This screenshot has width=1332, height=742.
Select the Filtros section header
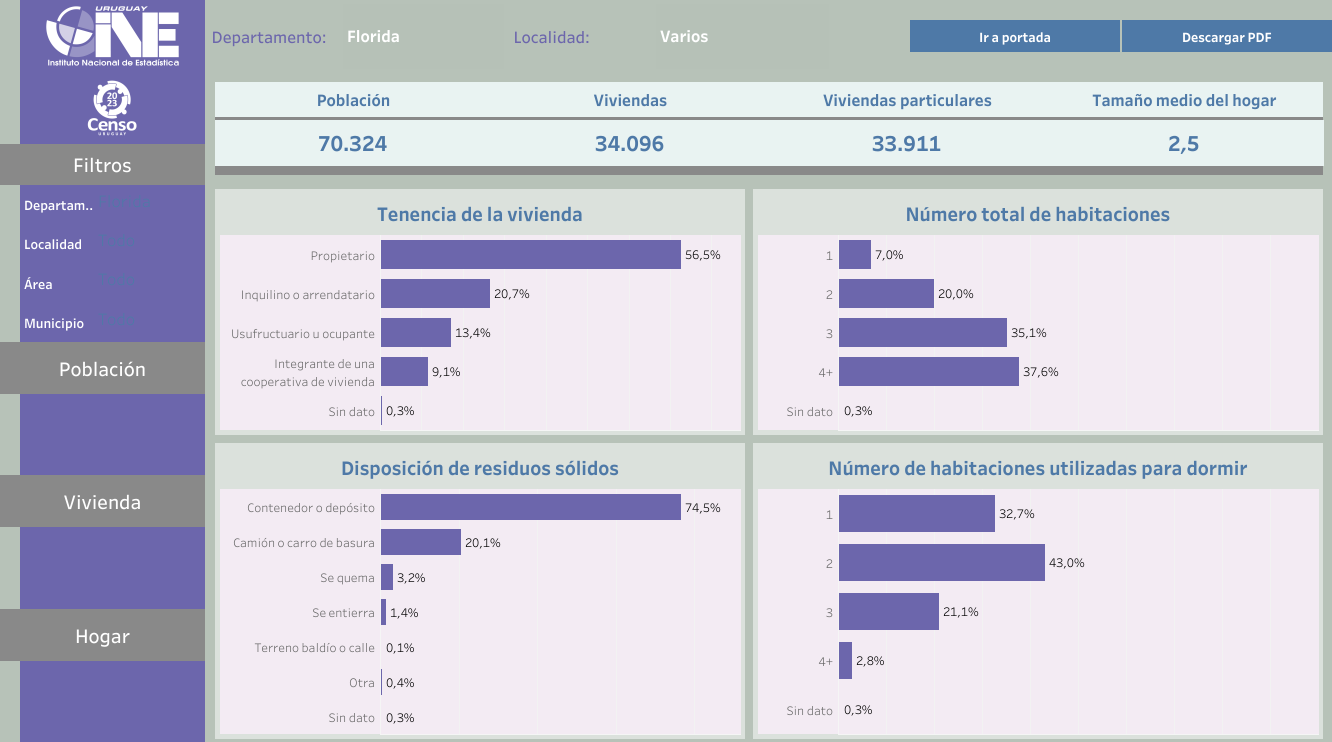click(102, 165)
